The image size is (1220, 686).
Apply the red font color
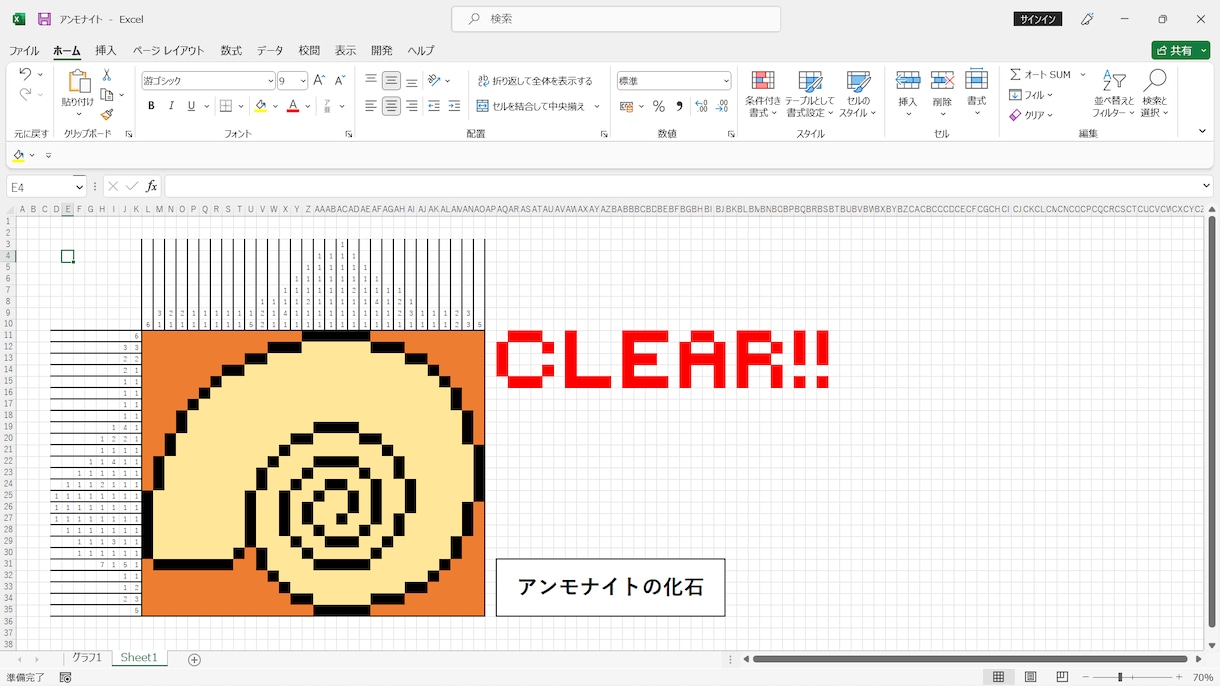click(x=293, y=106)
